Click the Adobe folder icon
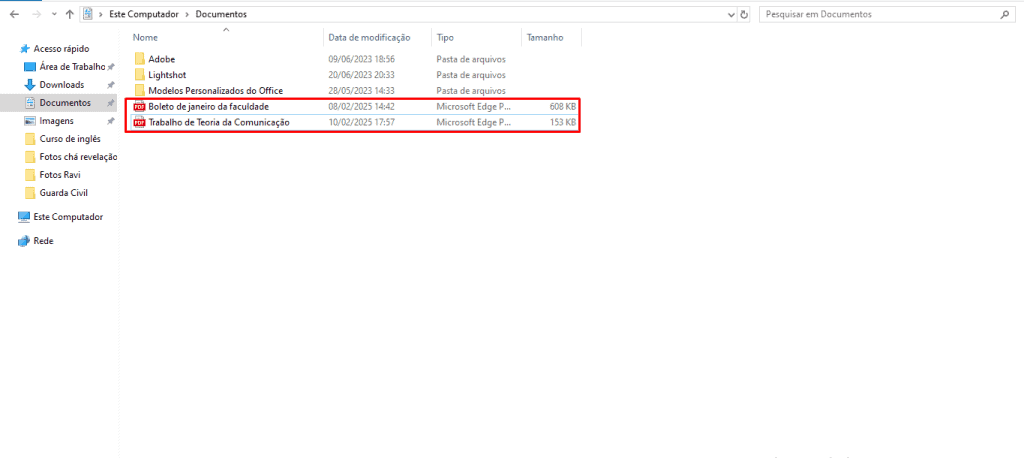 (x=139, y=59)
